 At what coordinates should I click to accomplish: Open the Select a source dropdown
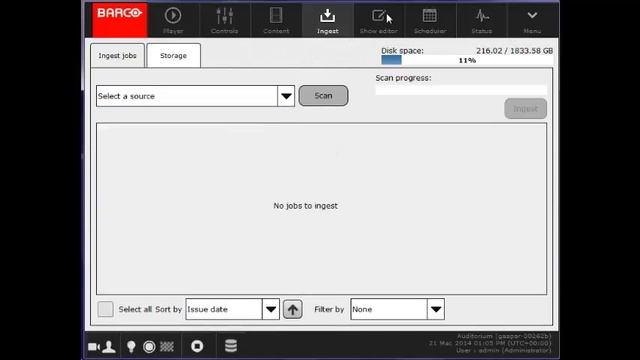pos(196,96)
